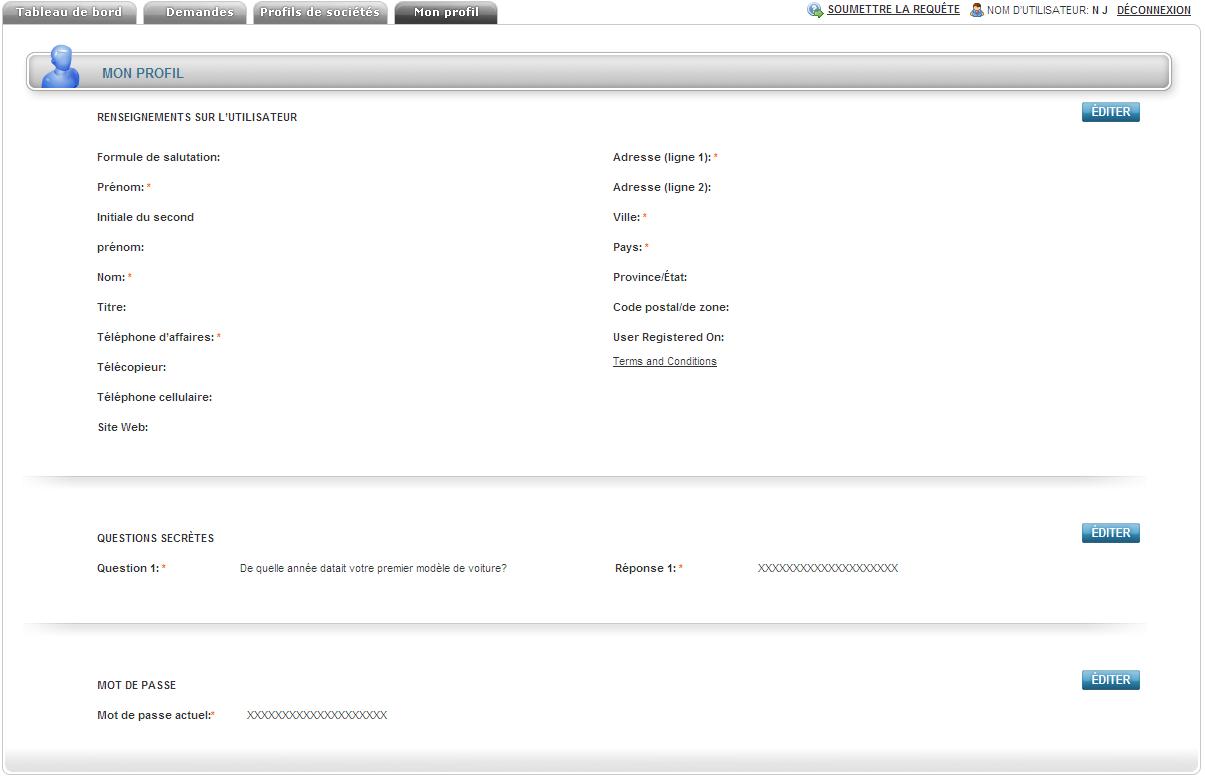Edit the Mot de passe section
This screenshot has height=779, width=1205.
[x=1110, y=680]
